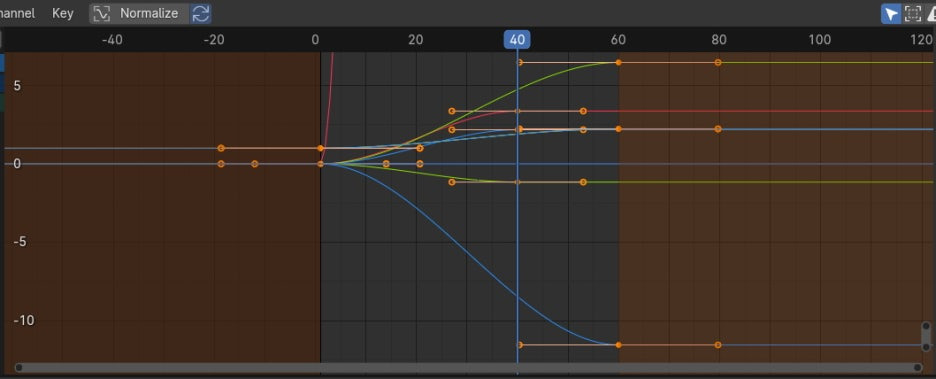The image size is (936, 379).
Task: Select red curve's left handle near frame 27
Action: pos(452,111)
